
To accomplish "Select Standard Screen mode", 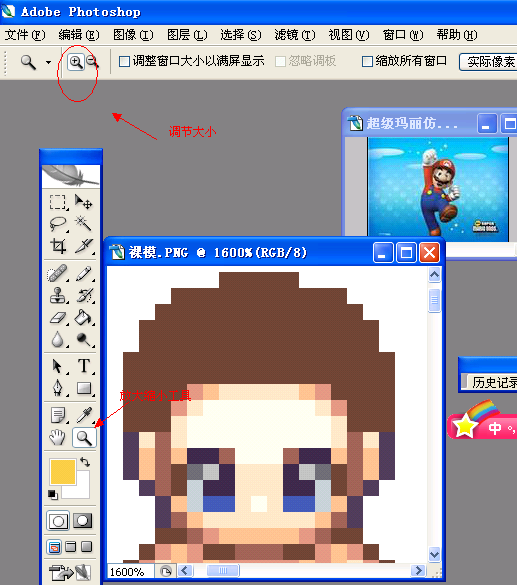I will (x=54, y=547).
